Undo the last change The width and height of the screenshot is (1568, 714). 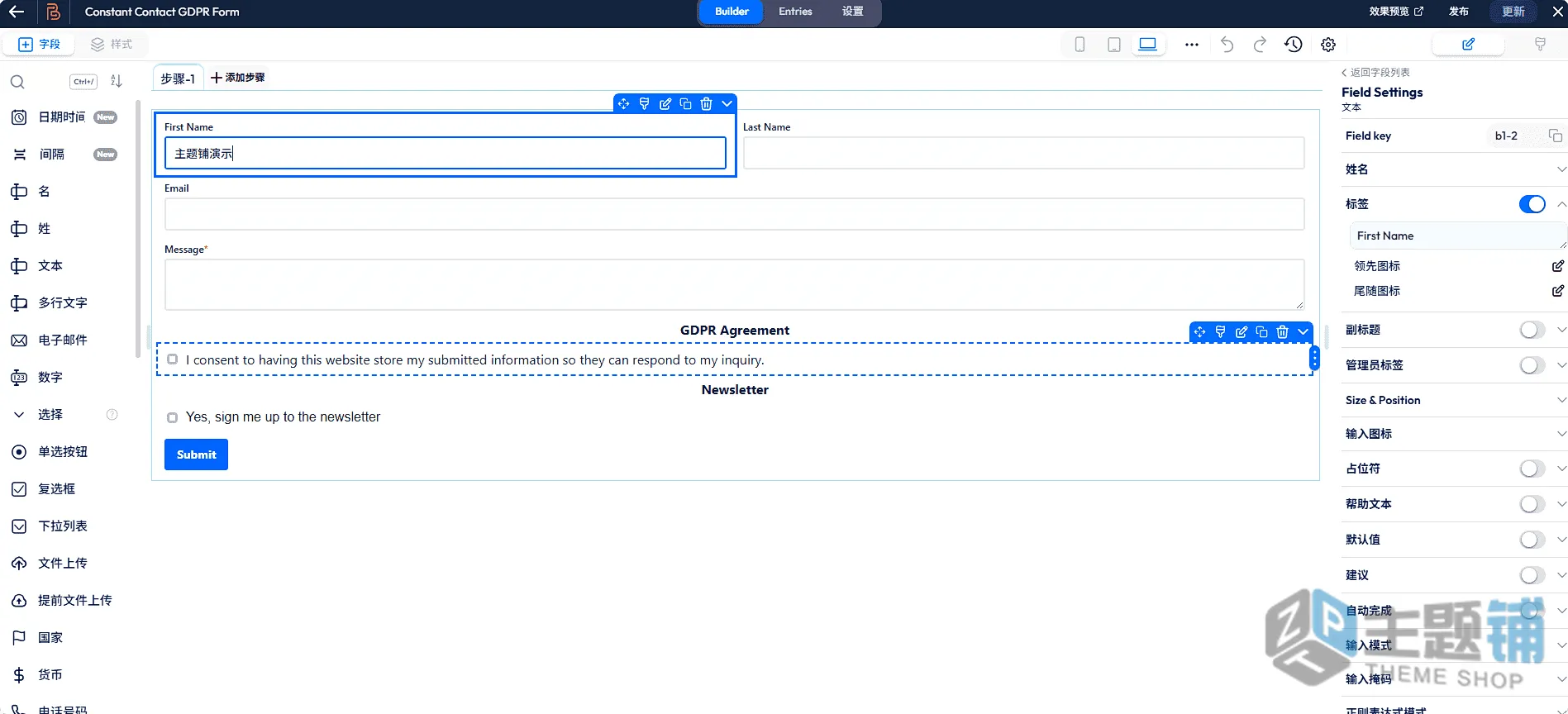click(x=1227, y=45)
